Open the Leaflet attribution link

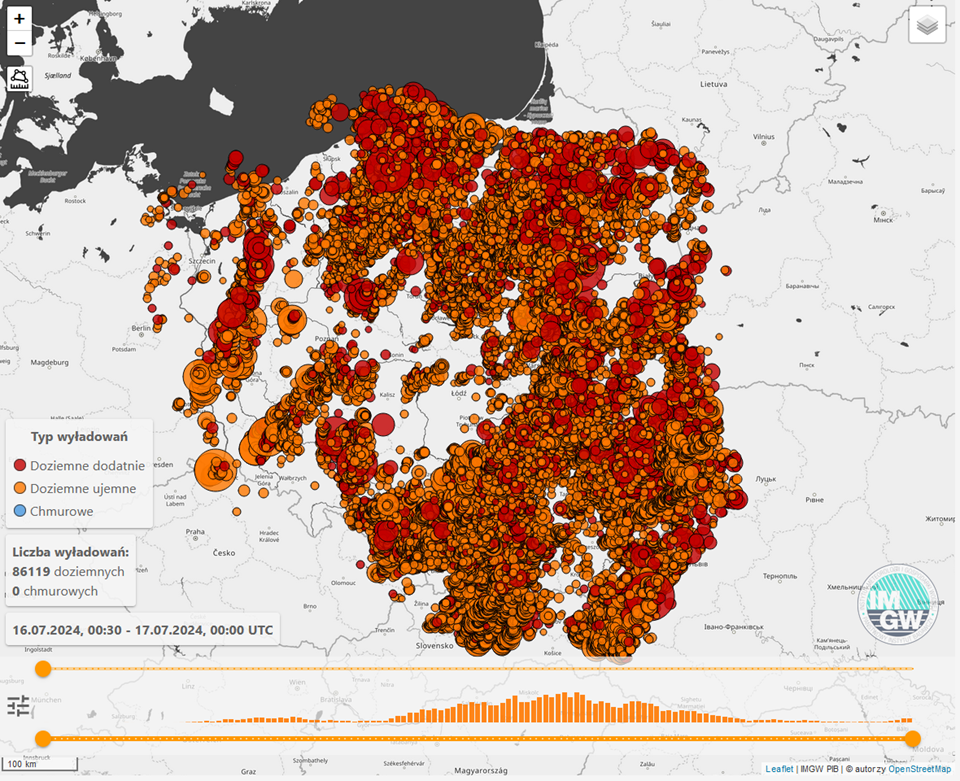click(x=779, y=769)
